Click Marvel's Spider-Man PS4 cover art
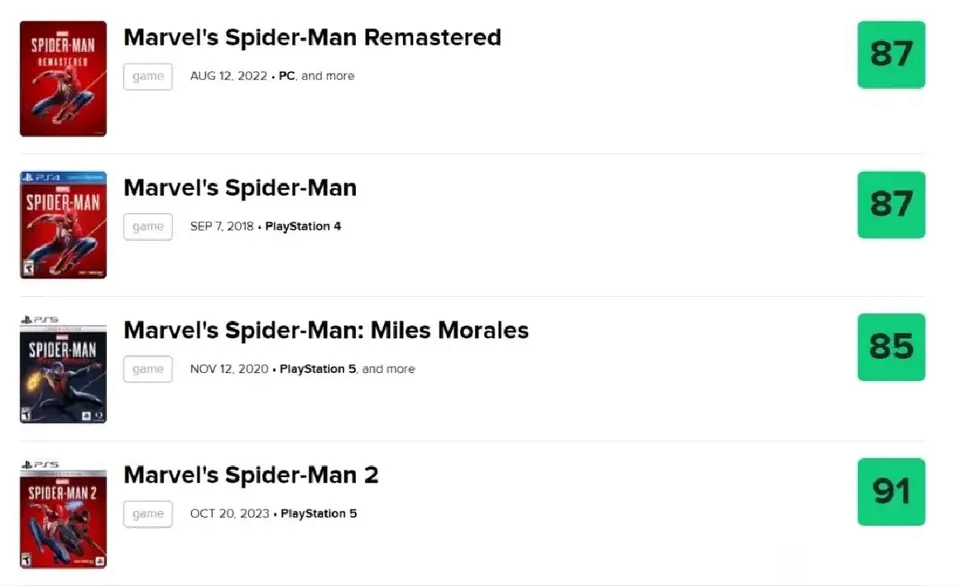 63,225
